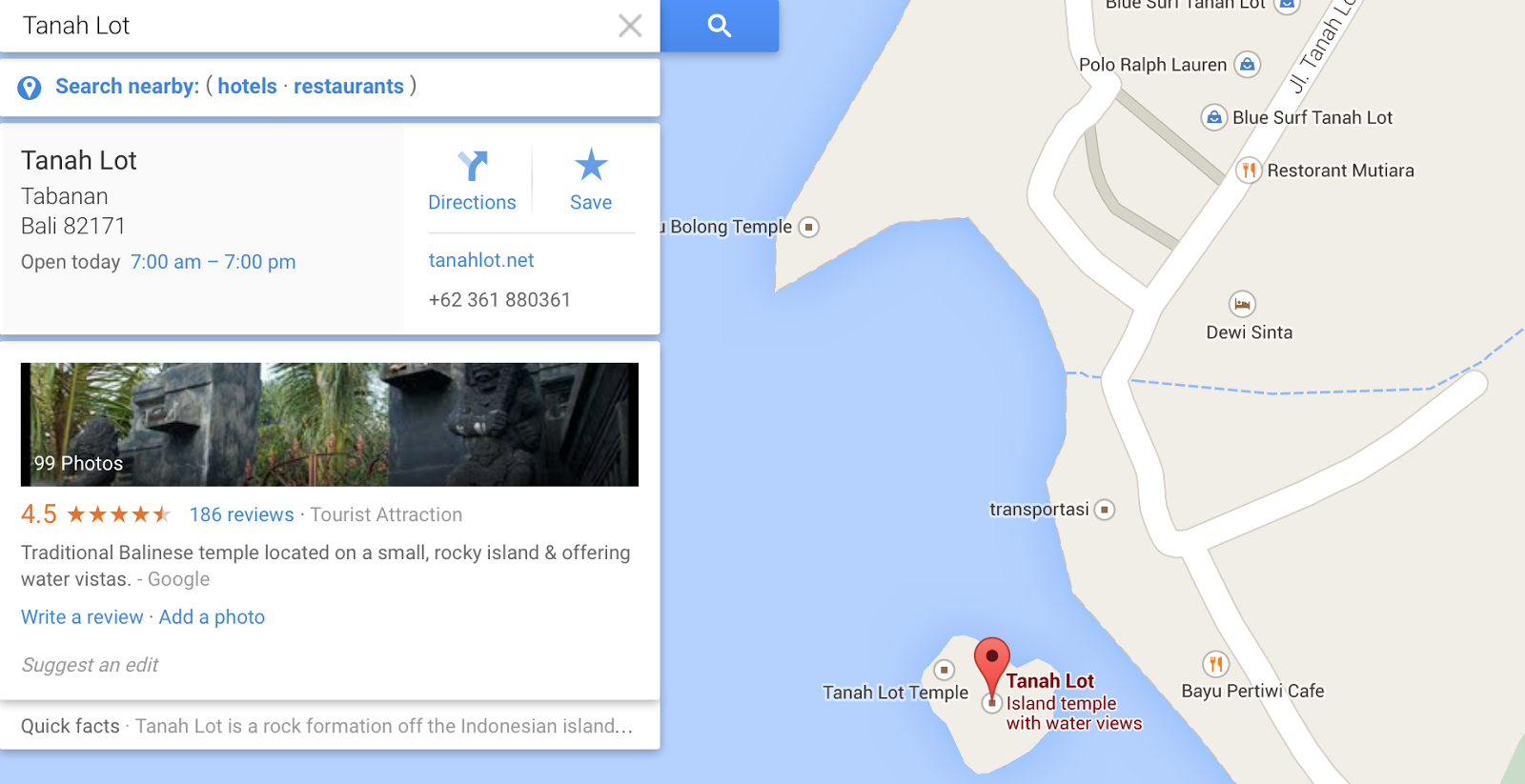
Task: Select the Bayu Pertiwi Cafe marker
Action: pyautogui.click(x=1215, y=664)
